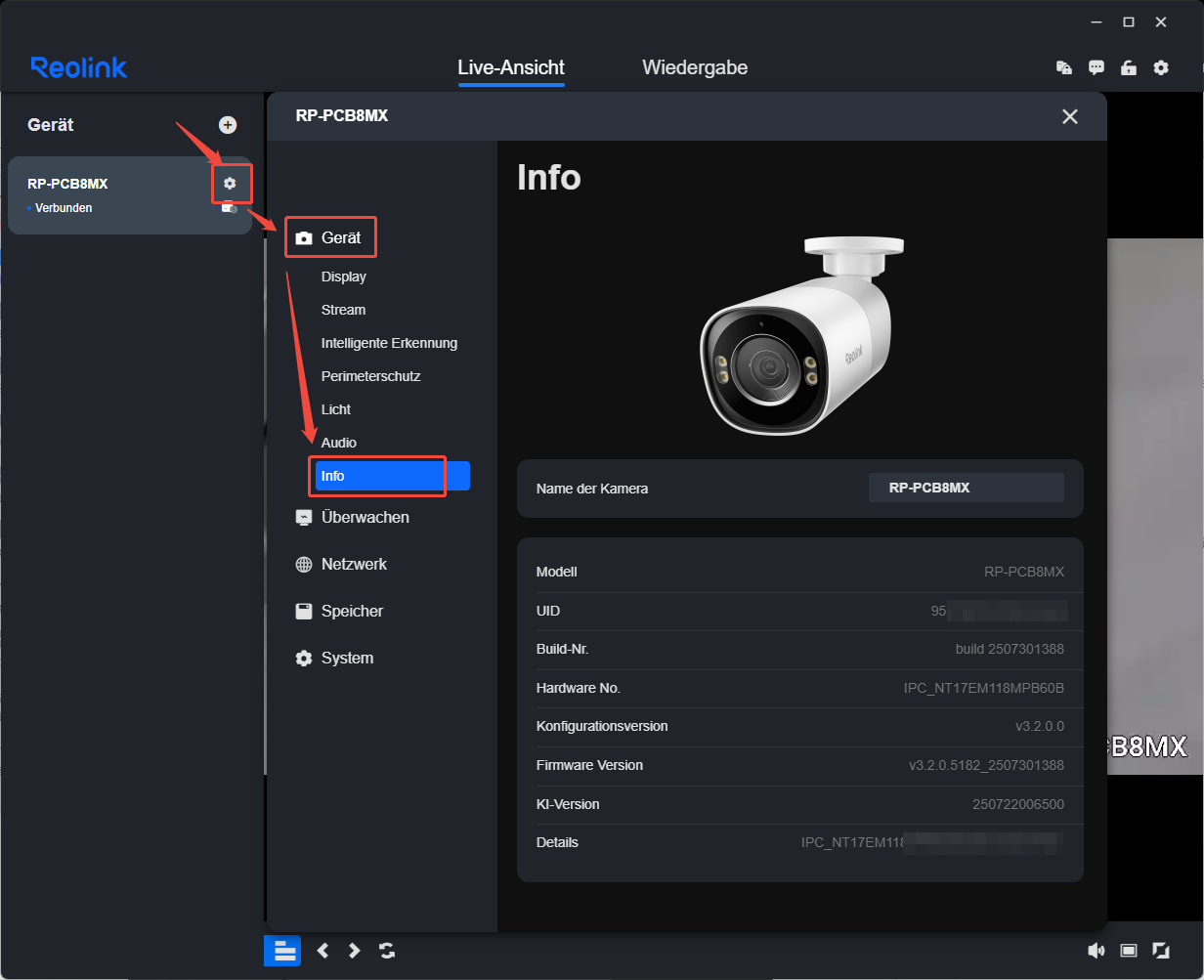Screen dimensions: 1204x980
Task: Click firmware value v3.2.0.5182_2507301388
Action: click(x=986, y=765)
